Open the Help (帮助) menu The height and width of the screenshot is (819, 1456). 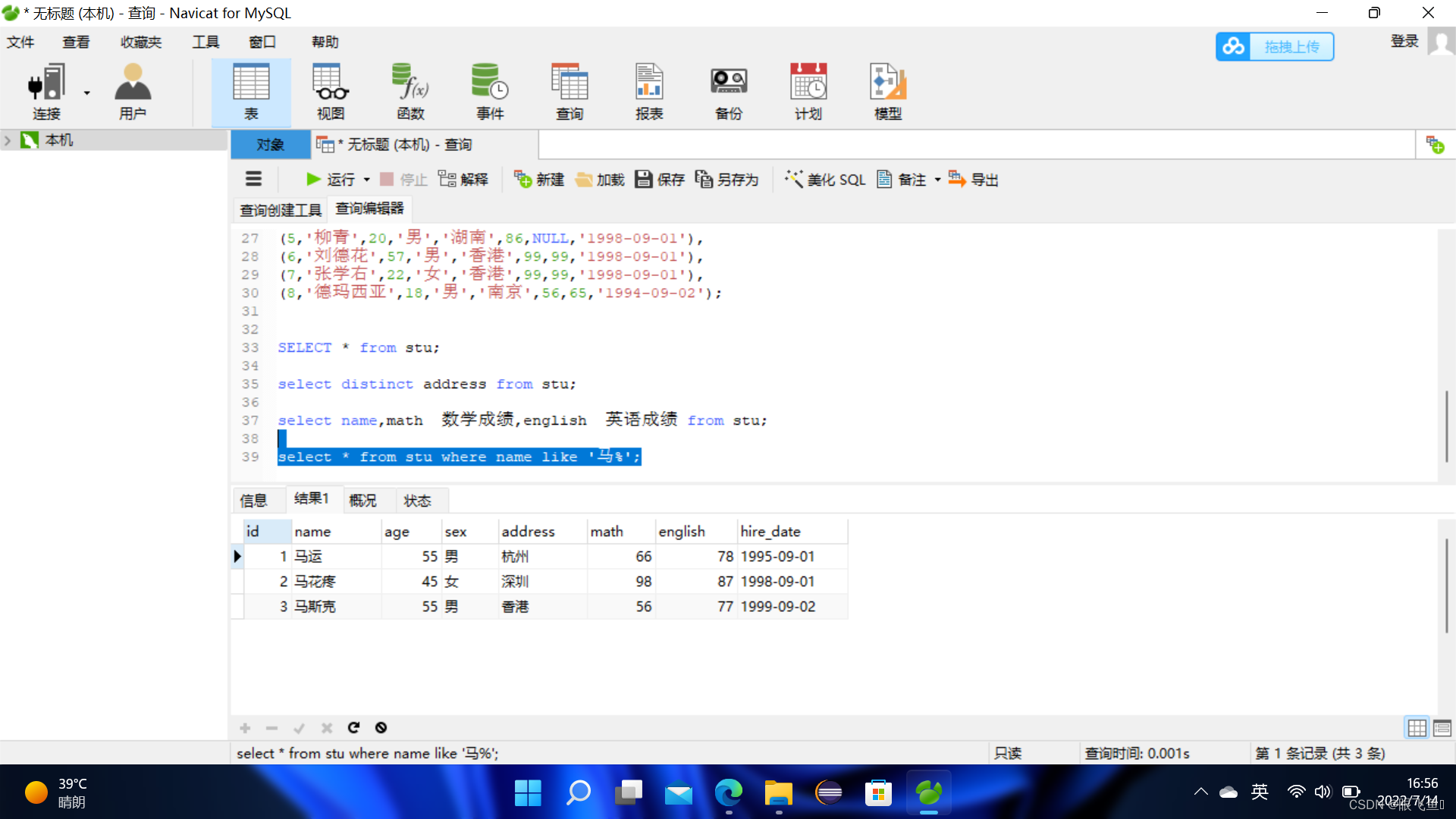(x=325, y=42)
